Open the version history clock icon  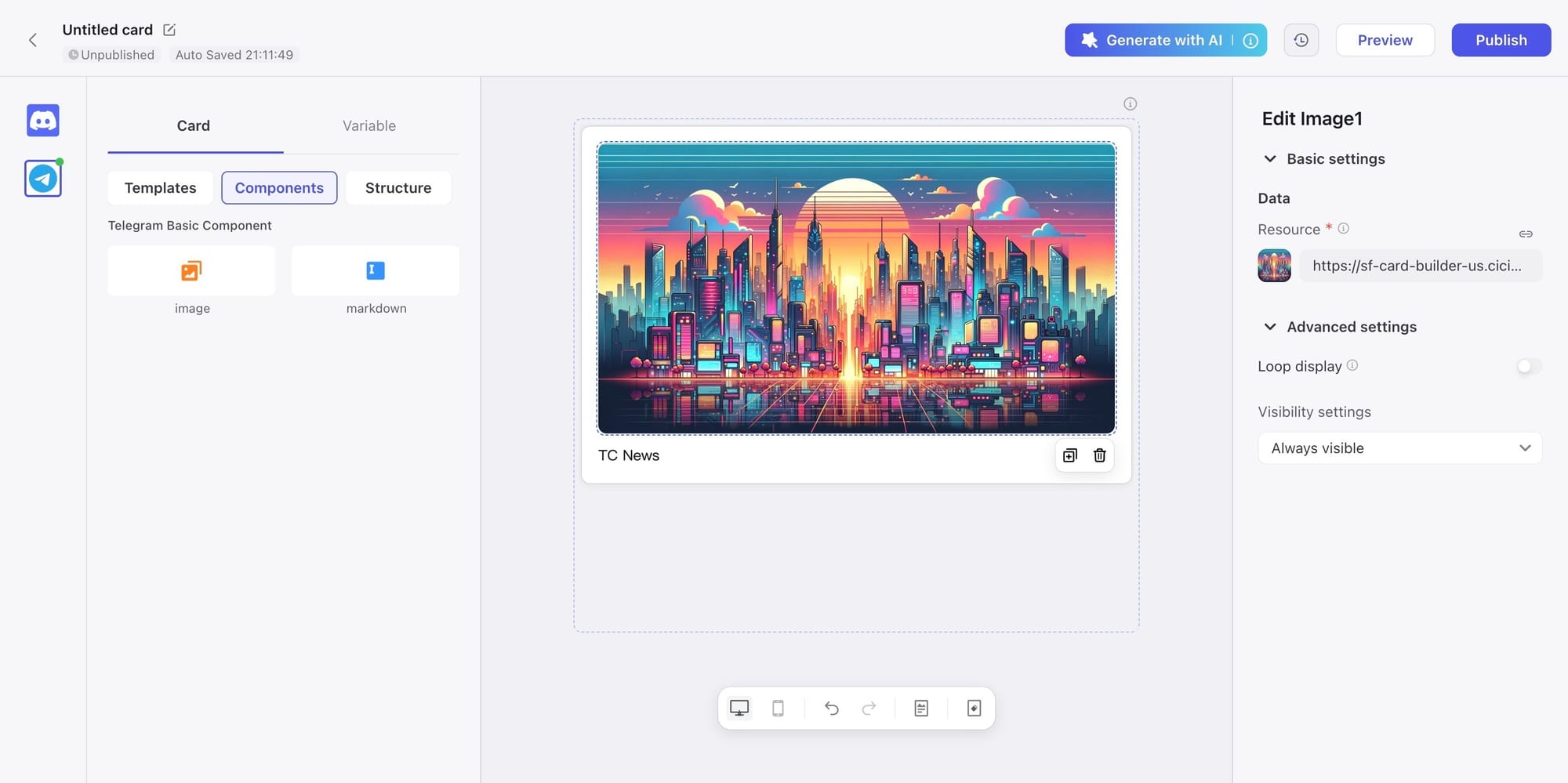[1301, 40]
